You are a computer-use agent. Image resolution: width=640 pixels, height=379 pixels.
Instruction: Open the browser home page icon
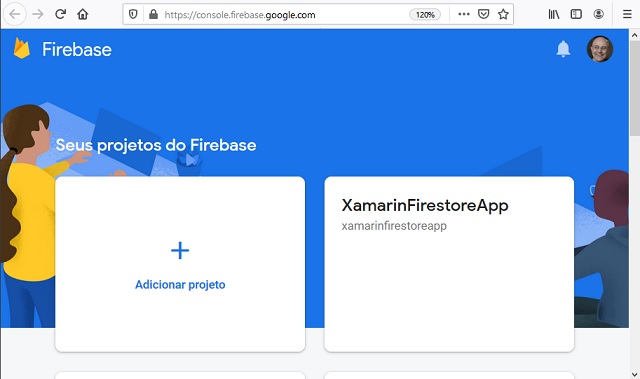(x=83, y=14)
